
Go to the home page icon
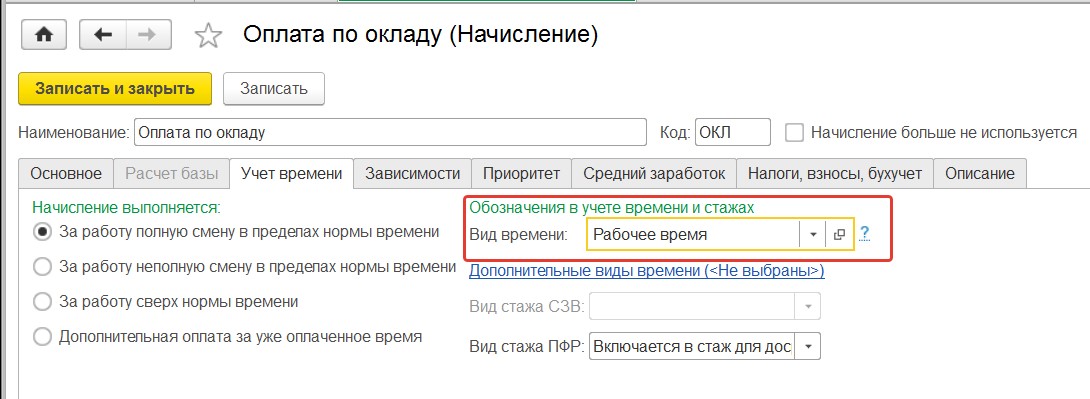pos(43,35)
